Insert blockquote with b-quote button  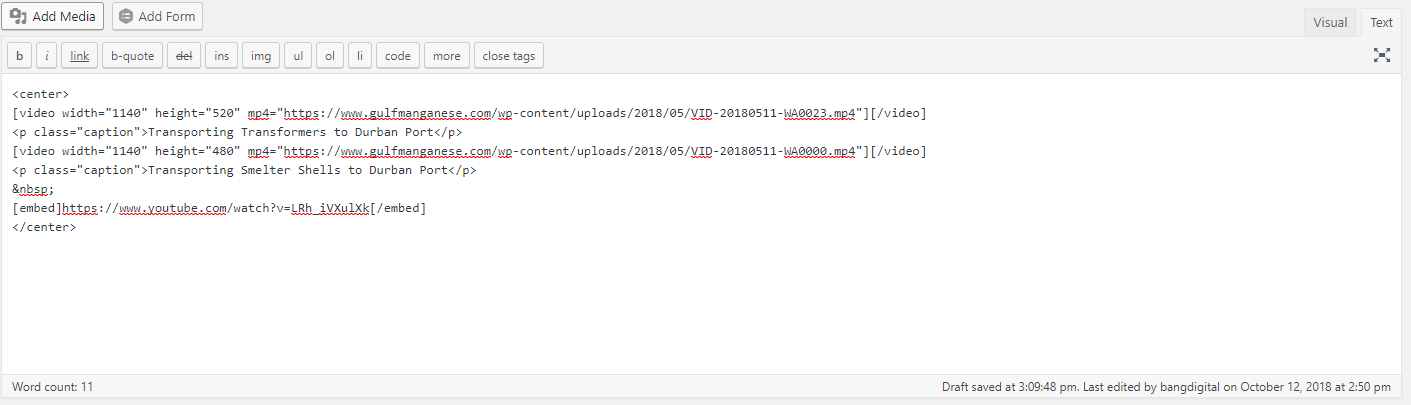click(132, 56)
